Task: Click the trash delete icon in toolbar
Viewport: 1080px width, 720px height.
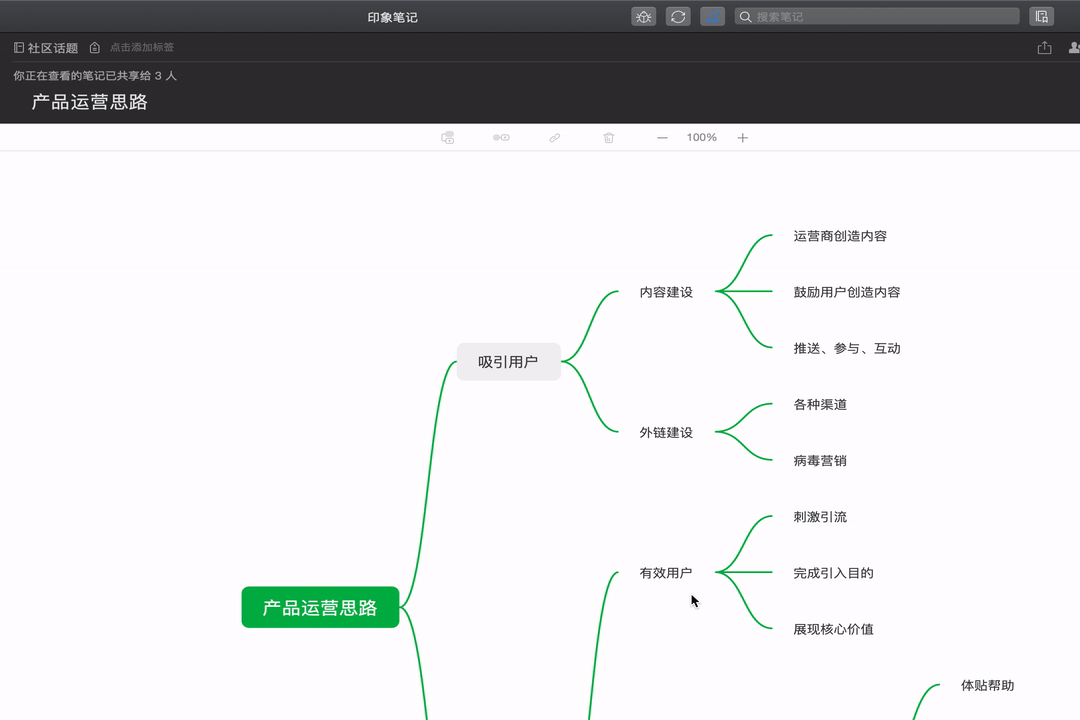Action: [608, 138]
